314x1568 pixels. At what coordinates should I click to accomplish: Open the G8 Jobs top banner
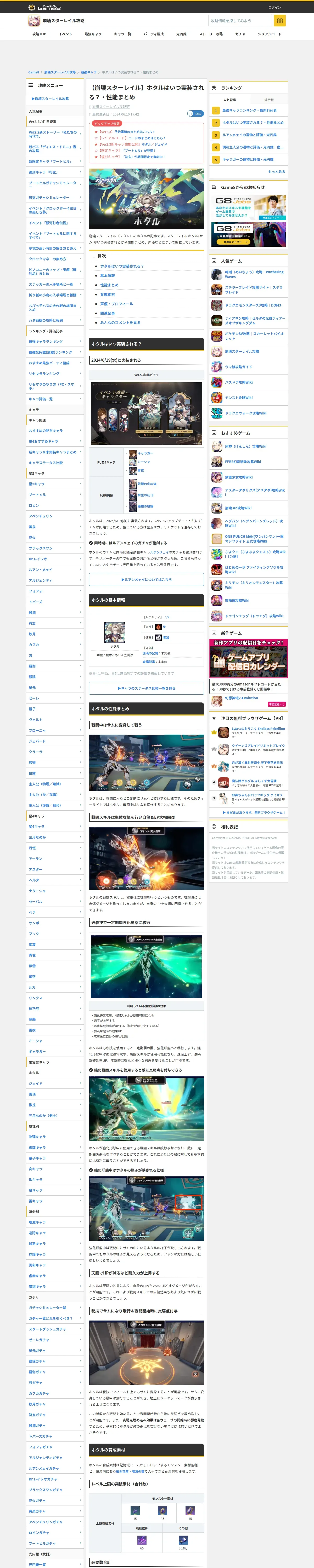249,207
